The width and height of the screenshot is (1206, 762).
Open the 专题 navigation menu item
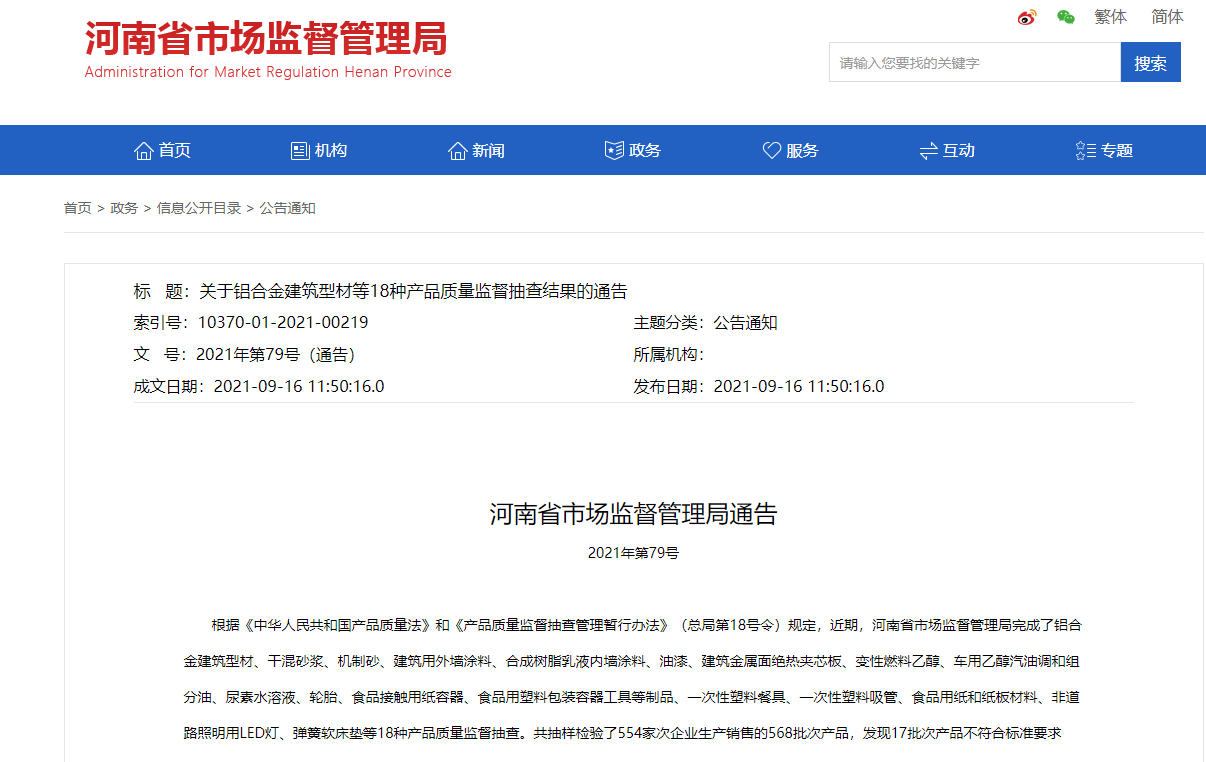[1117, 151]
